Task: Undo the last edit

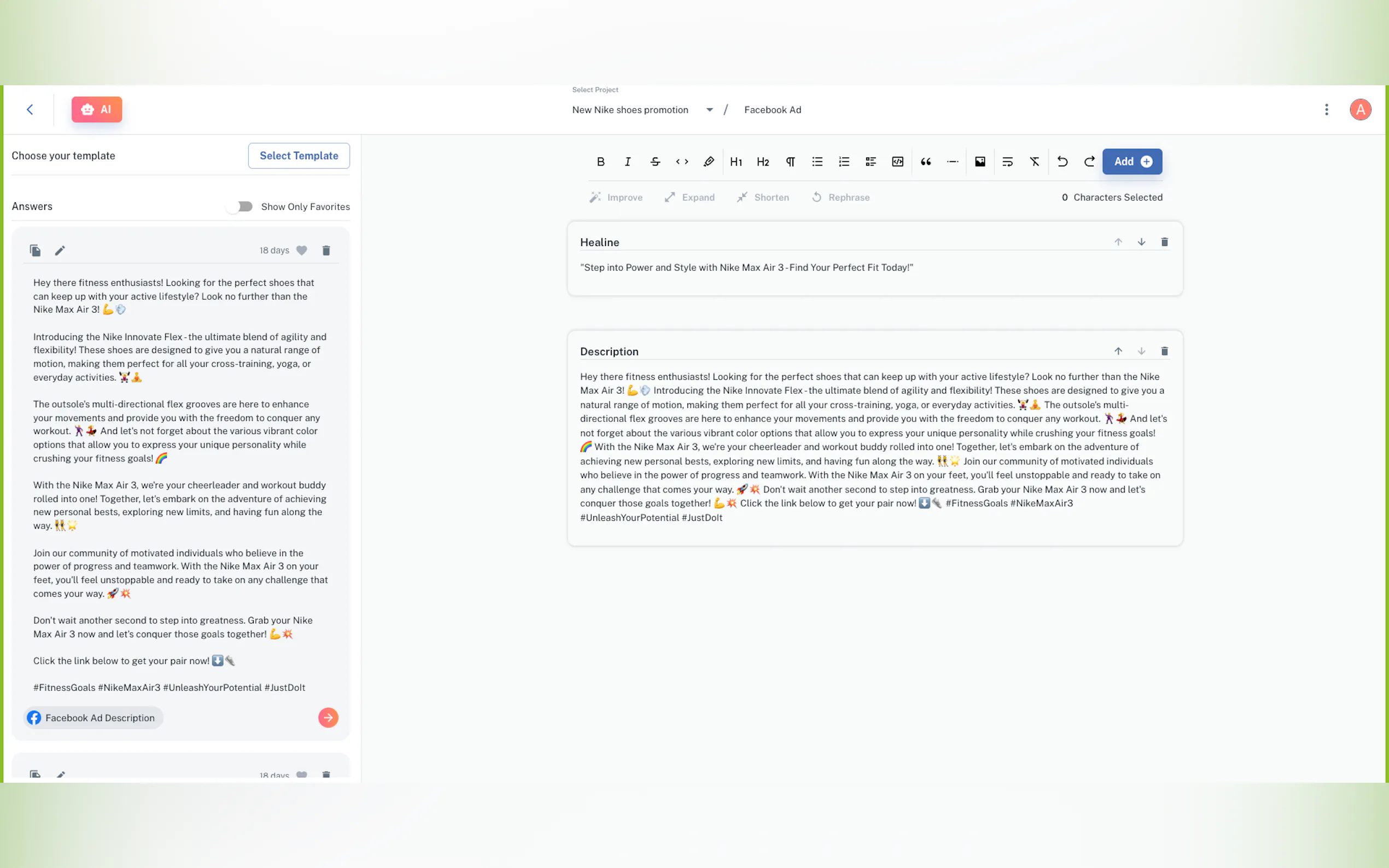Action: (1063, 162)
